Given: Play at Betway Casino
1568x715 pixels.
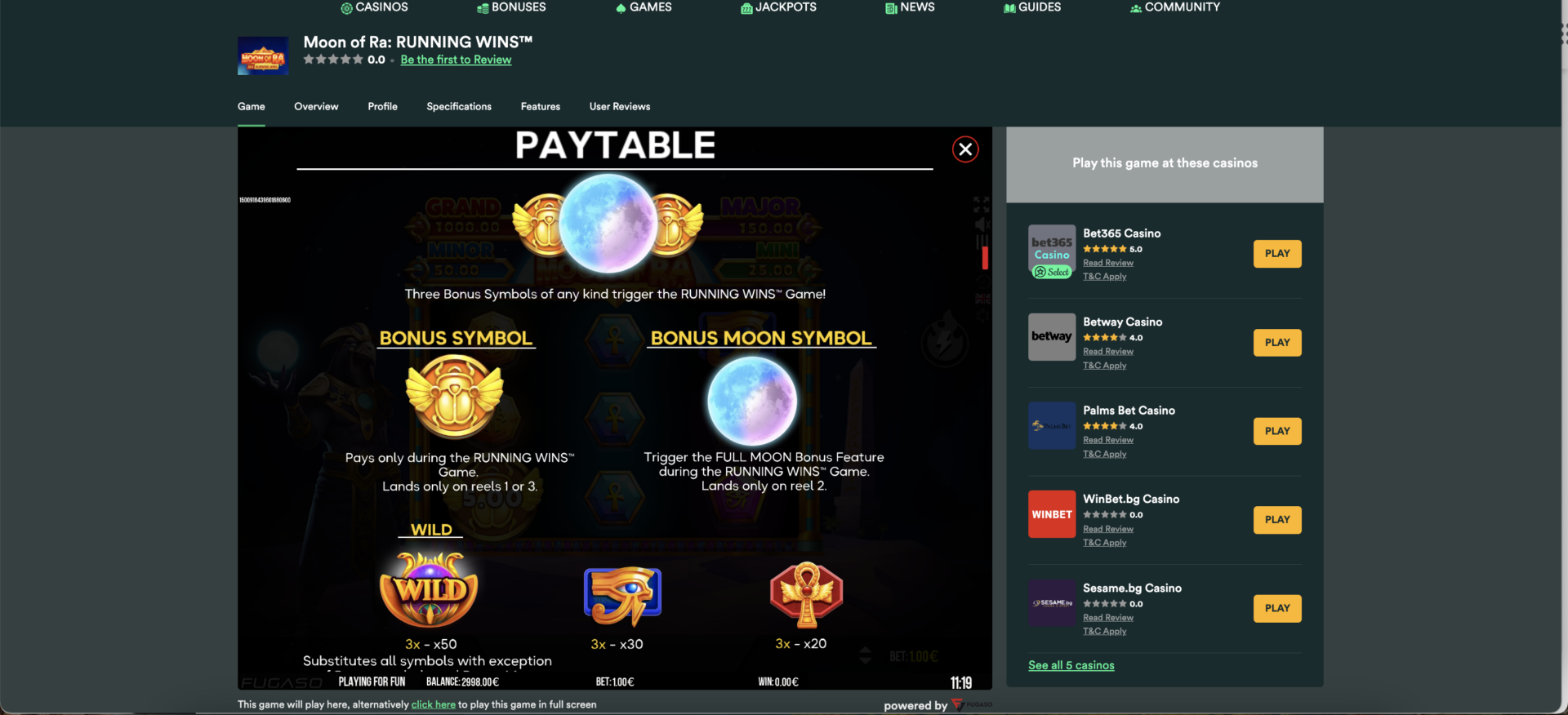Looking at the screenshot, I should 1277,343.
